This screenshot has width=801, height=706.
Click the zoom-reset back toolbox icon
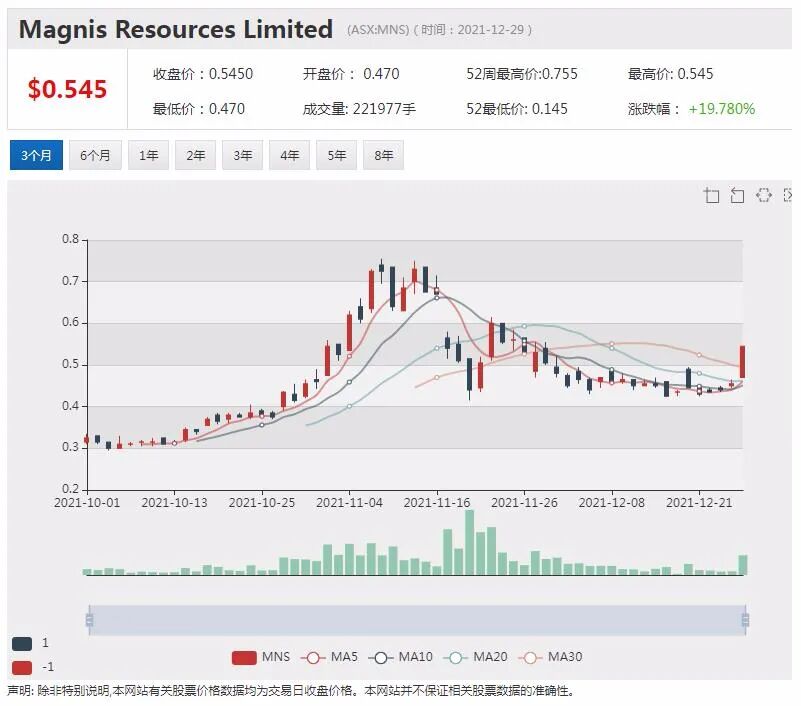pyautogui.click(x=737, y=195)
